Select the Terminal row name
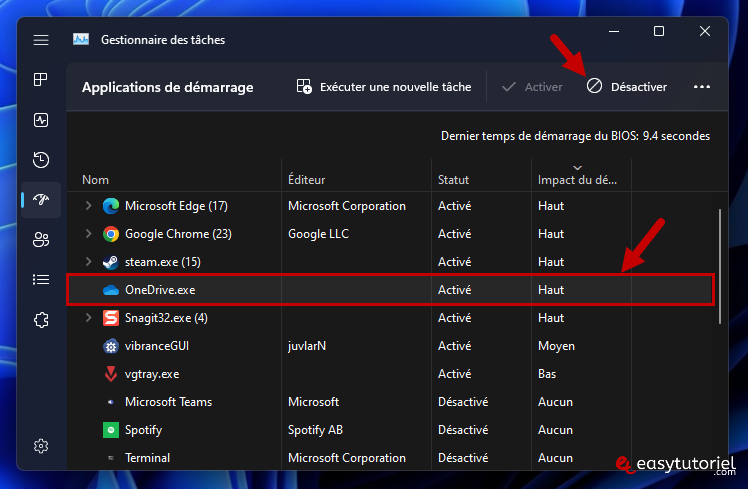The image size is (748, 489). 147,458
